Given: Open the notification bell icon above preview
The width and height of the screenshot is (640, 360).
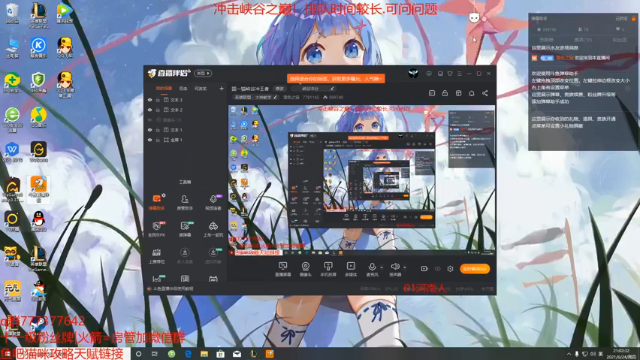Looking at the screenshot, I should click(x=471, y=93).
